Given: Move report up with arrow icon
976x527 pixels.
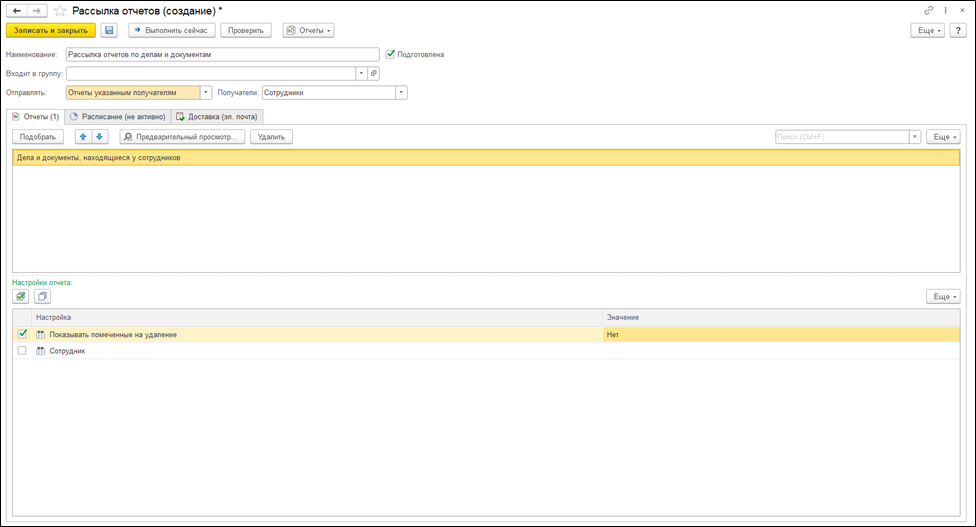Looking at the screenshot, I should click(x=83, y=137).
